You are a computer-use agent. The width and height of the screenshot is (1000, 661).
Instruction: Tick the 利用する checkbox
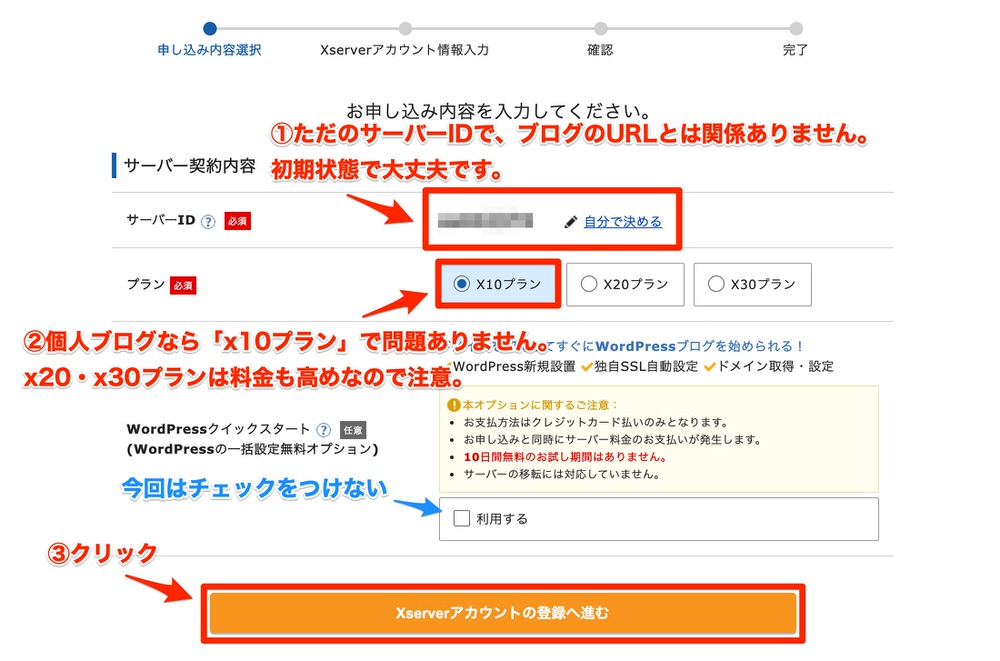[x=461, y=518]
